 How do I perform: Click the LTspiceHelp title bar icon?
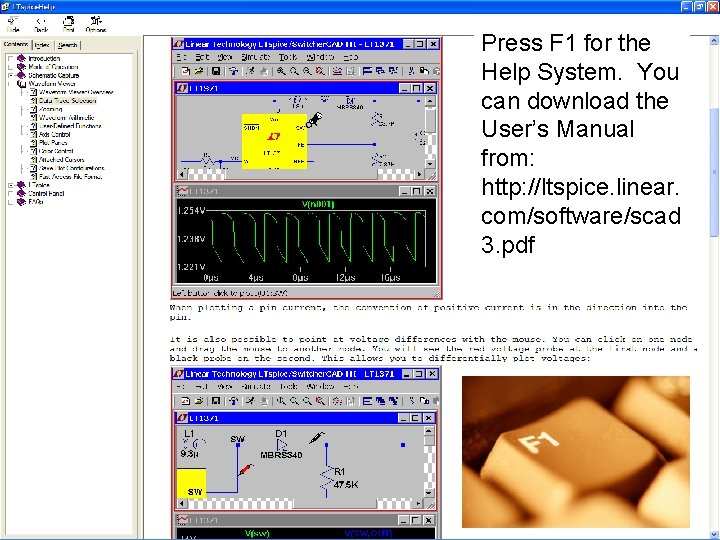click(6, 6)
